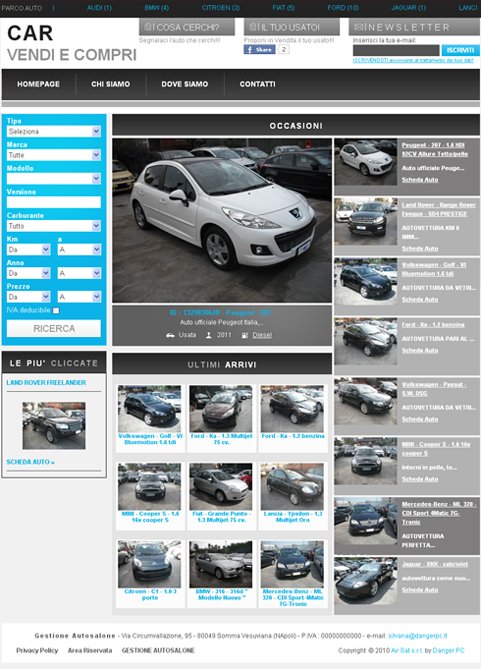Open the LAND ROVER FREELANDER link
The height and width of the screenshot is (669, 481).
(46, 383)
